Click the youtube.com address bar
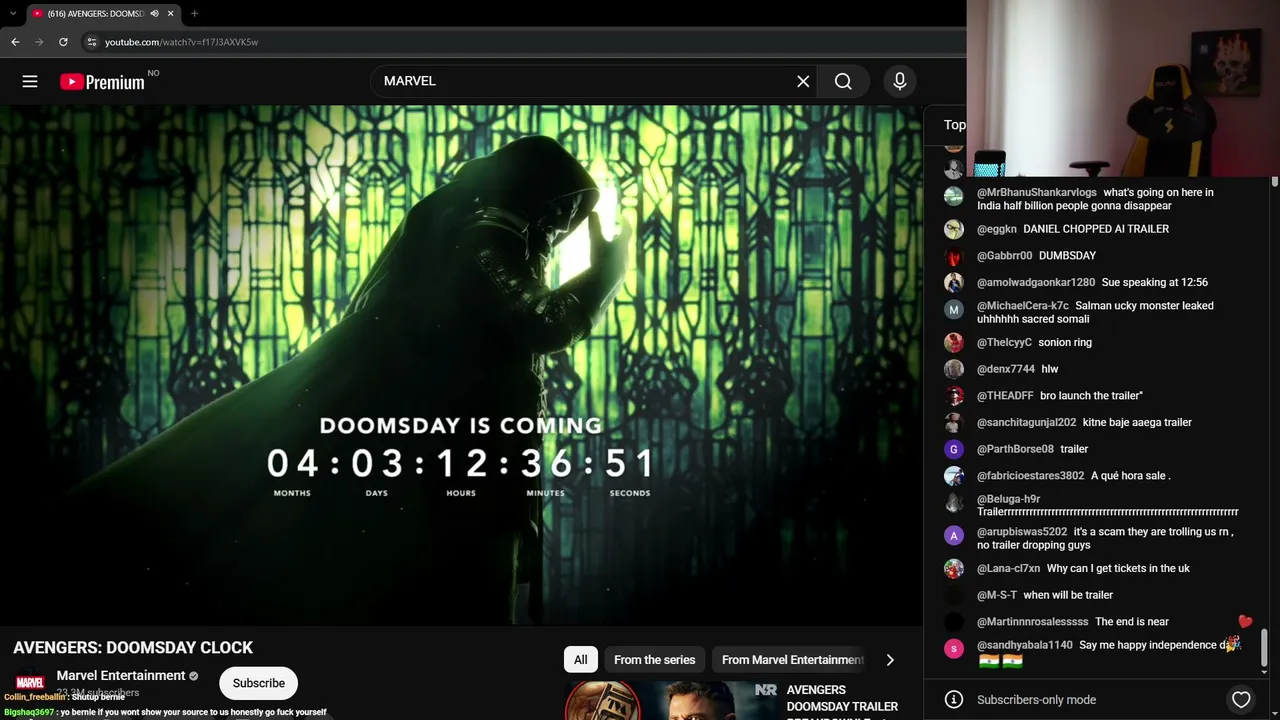Viewport: 1280px width, 720px height. pyautogui.click(x=520, y=42)
